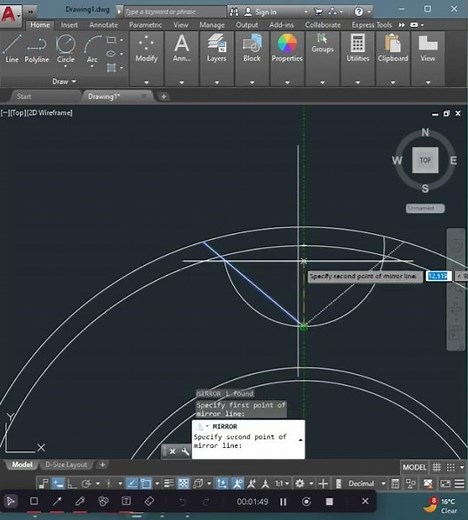Screen dimensions: 468x520
Task: Open the Sign In dropdown arrow
Action: click(306, 12)
